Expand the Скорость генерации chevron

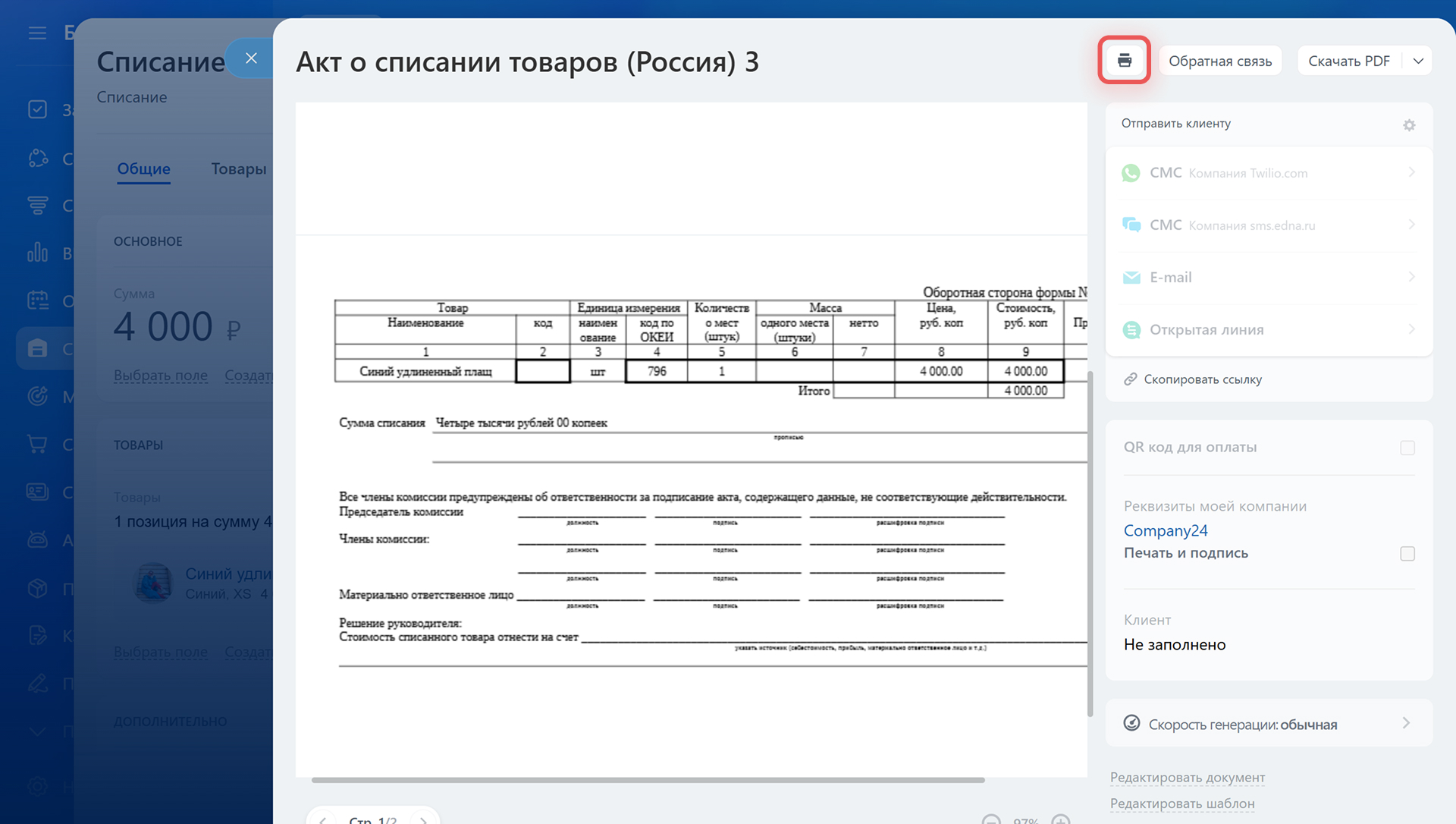1405,723
